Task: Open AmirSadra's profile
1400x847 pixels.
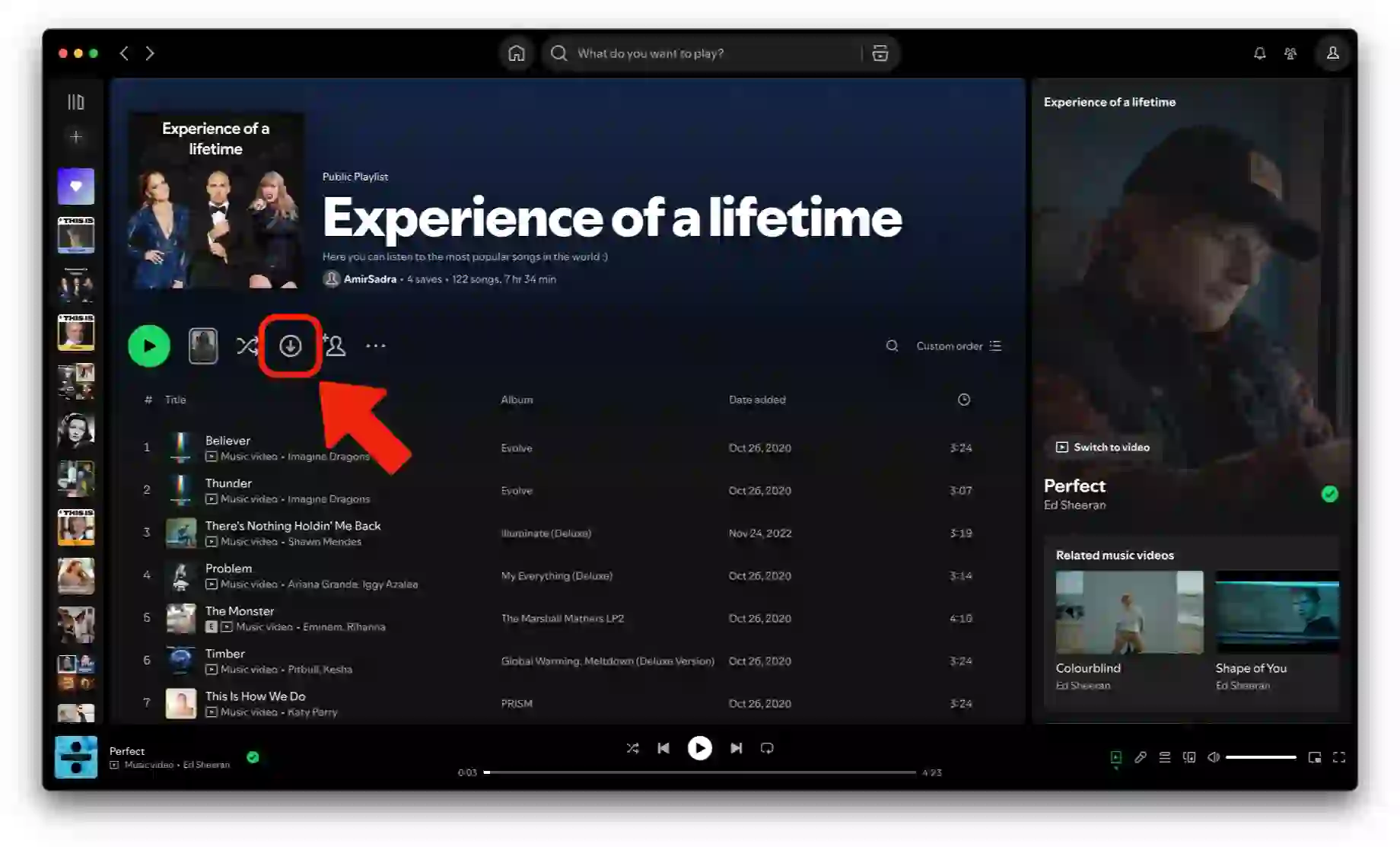Action: pyautogui.click(x=370, y=279)
